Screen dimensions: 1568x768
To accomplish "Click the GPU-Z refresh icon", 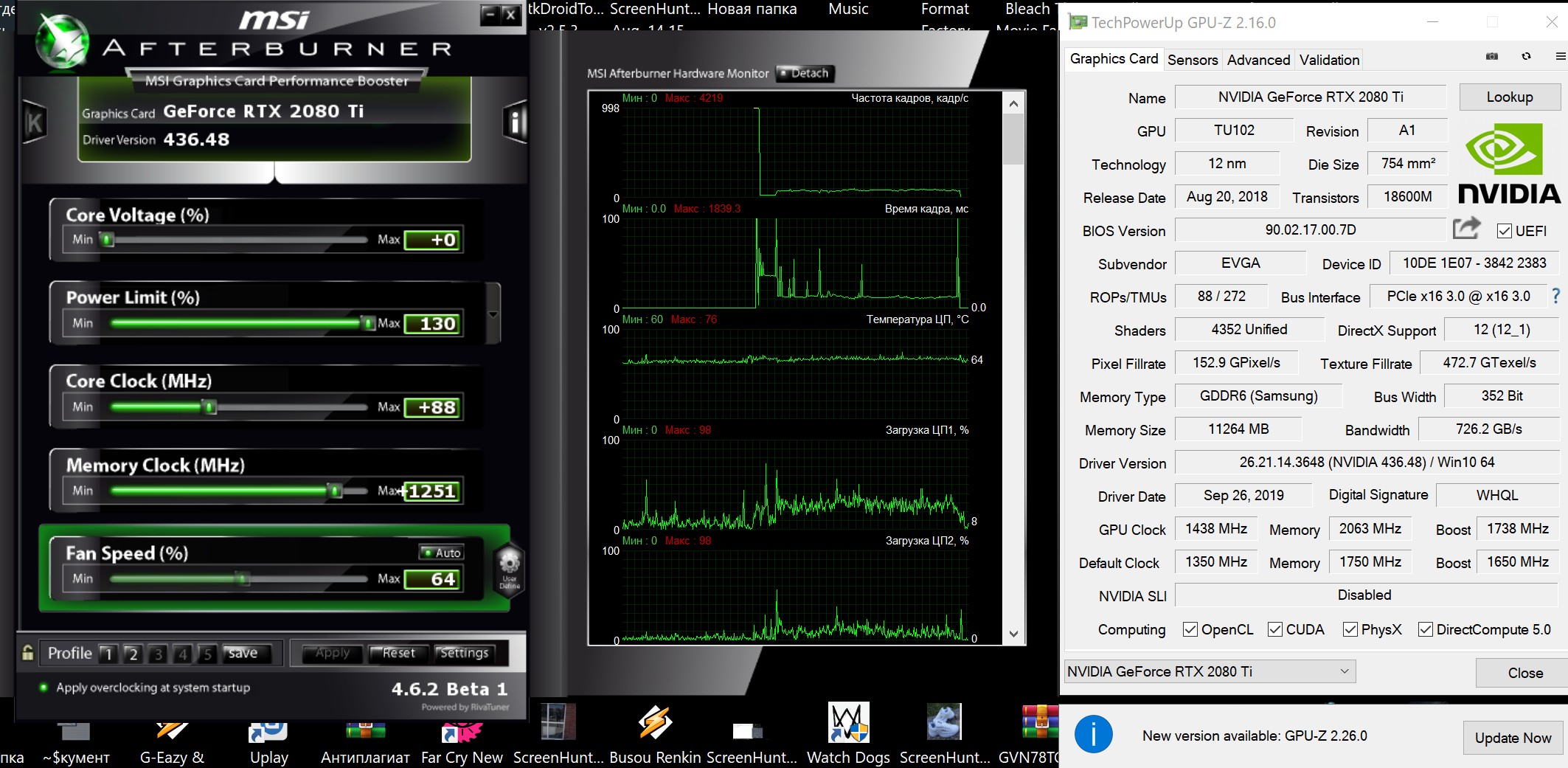I will [1526, 57].
